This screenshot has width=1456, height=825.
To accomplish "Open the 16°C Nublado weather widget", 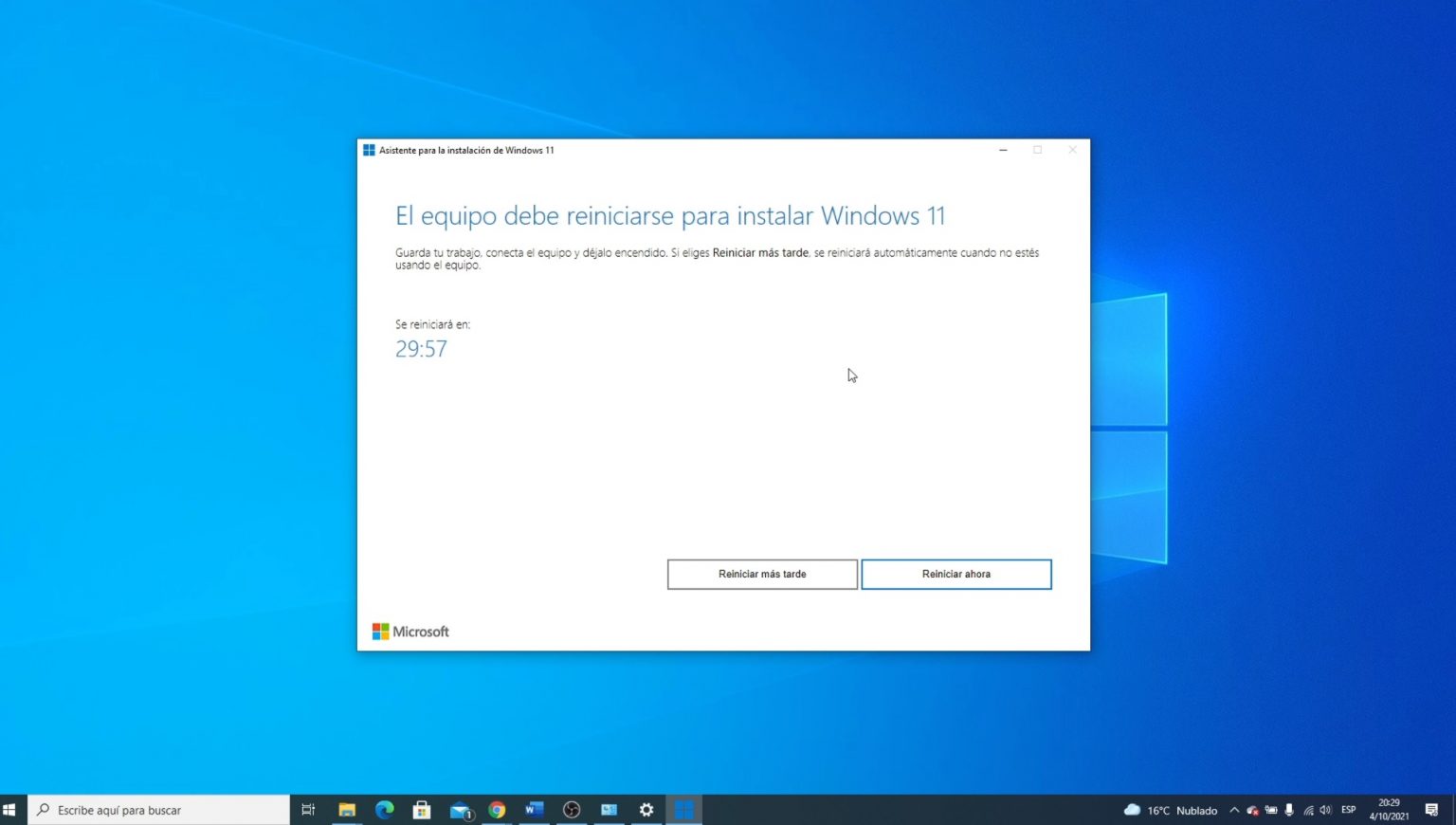I will click(x=1173, y=810).
